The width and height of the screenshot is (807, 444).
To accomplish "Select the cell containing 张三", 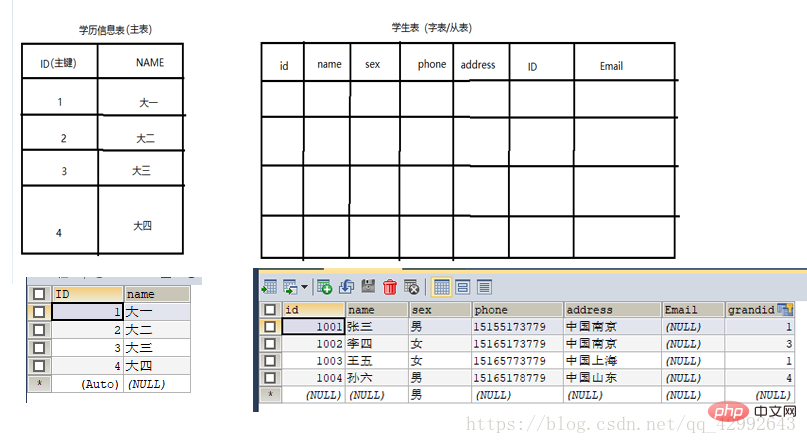I will [x=377, y=326].
